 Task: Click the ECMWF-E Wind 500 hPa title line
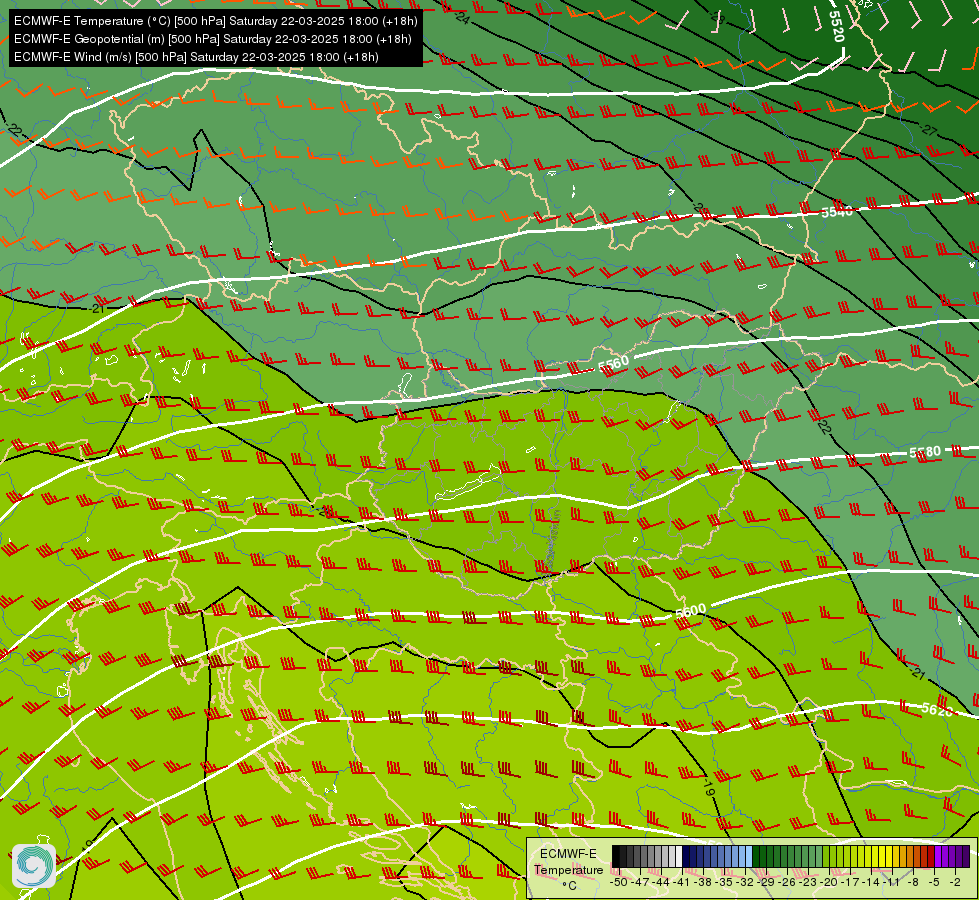tap(196, 57)
